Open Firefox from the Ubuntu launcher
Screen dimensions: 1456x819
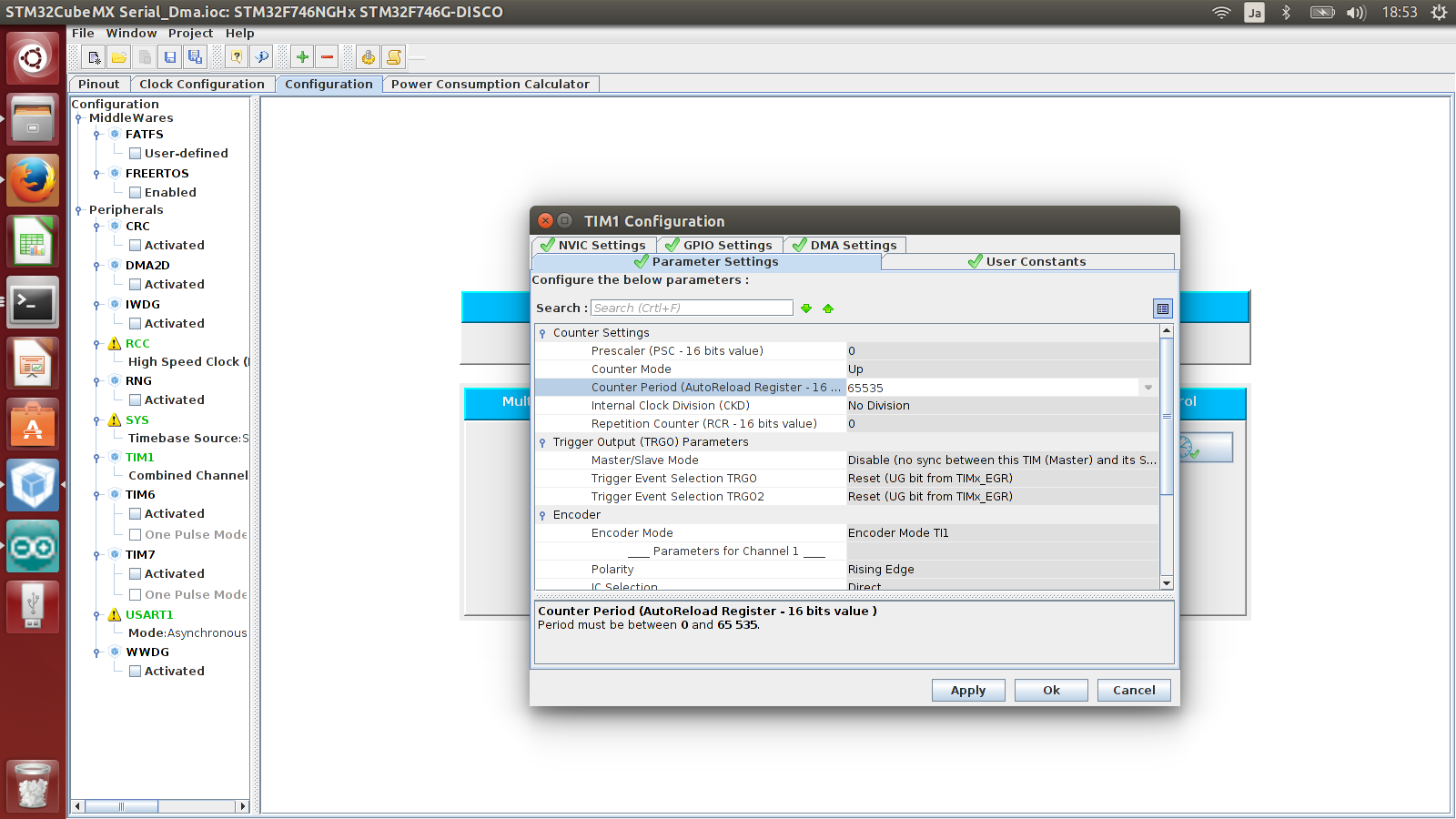point(34,180)
